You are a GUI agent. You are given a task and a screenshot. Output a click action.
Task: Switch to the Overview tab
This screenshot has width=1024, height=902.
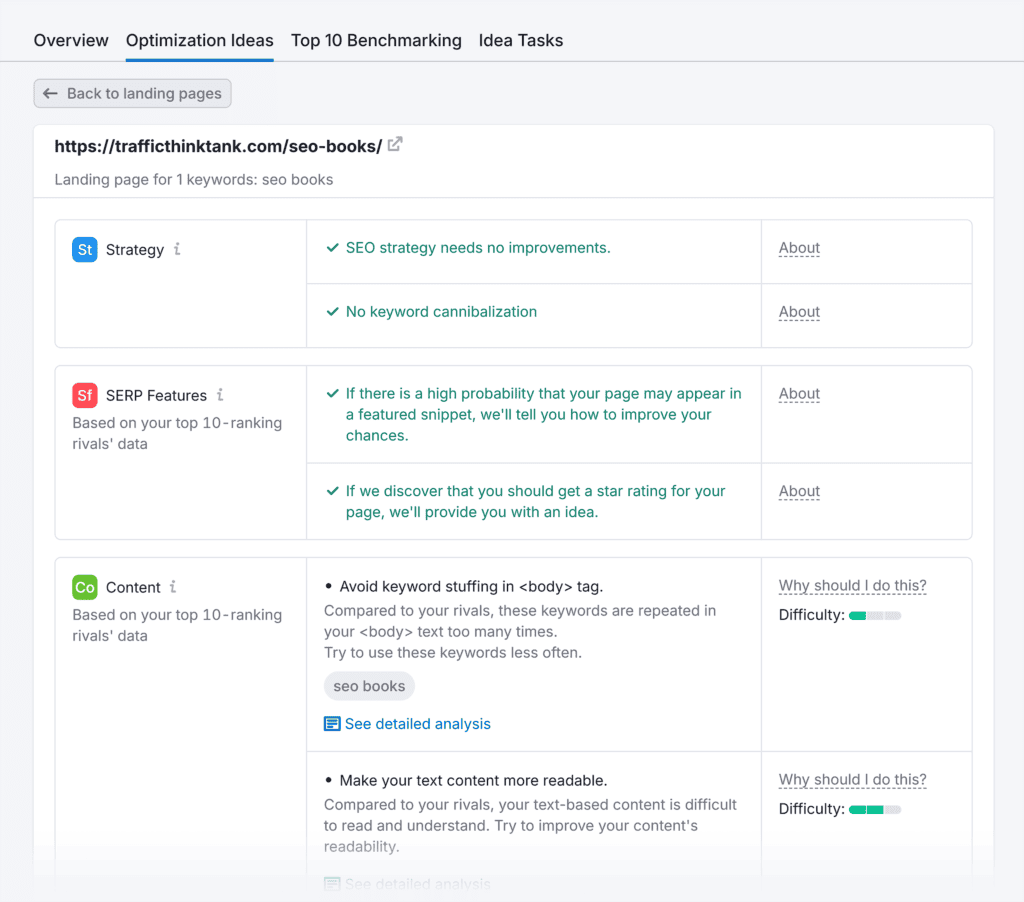(x=71, y=41)
